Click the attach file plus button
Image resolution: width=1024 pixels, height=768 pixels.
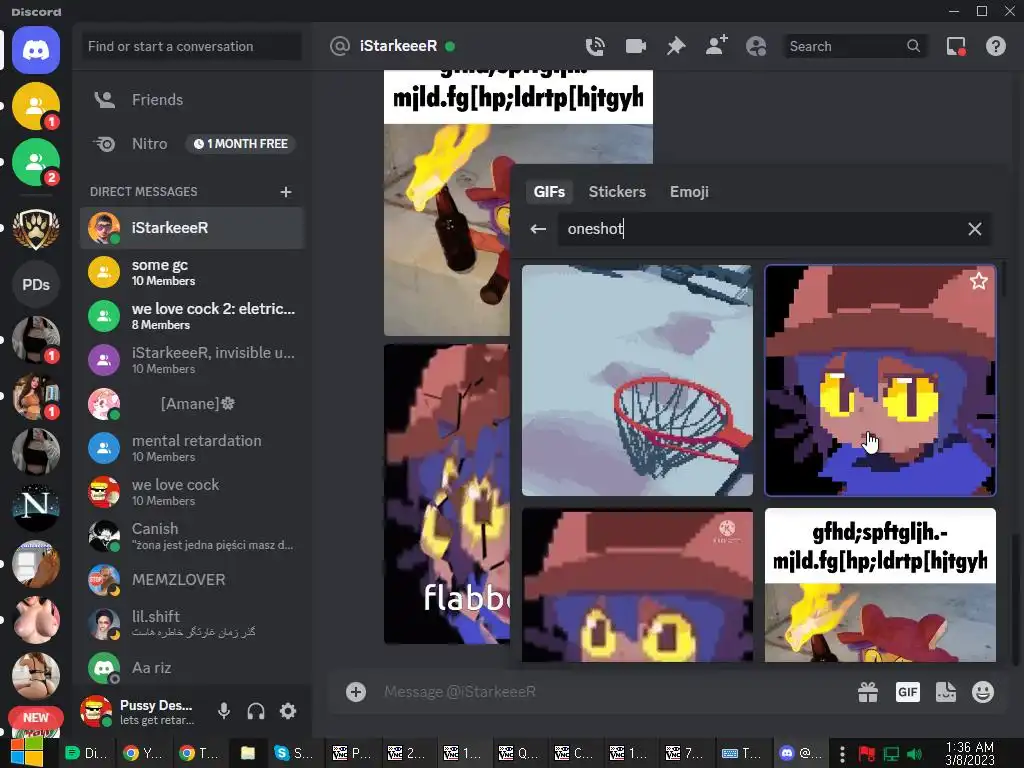pyautogui.click(x=356, y=692)
